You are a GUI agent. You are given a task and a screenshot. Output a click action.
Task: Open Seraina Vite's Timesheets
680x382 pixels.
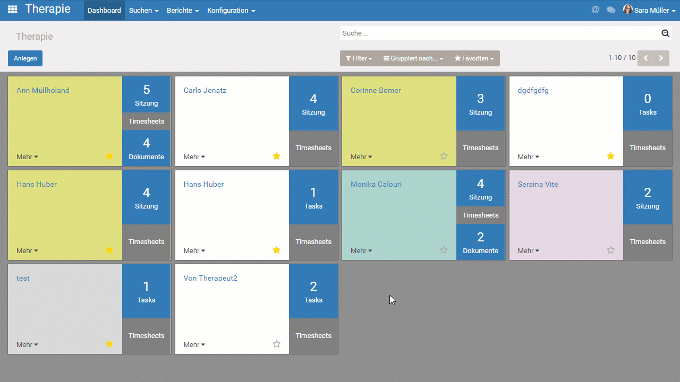pyautogui.click(x=647, y=242)
